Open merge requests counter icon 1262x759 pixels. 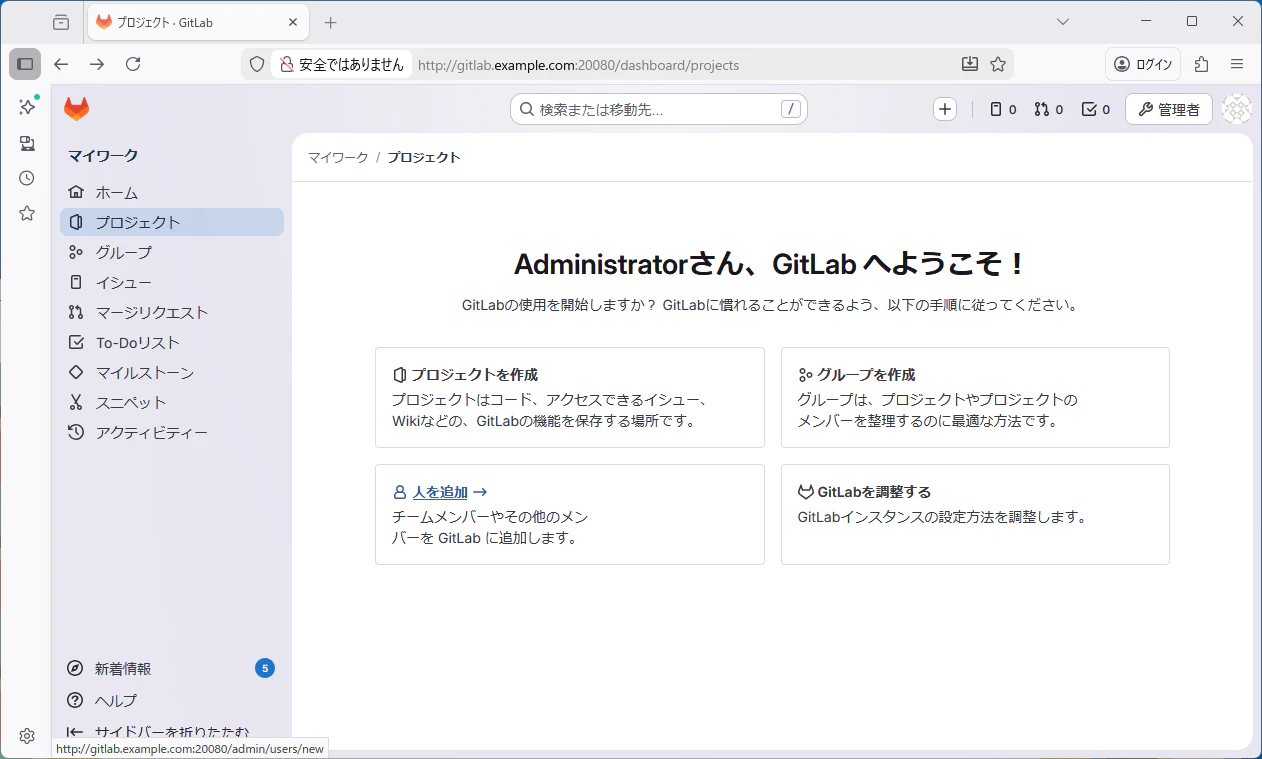pyautogui.click(x=1049, y=110)
